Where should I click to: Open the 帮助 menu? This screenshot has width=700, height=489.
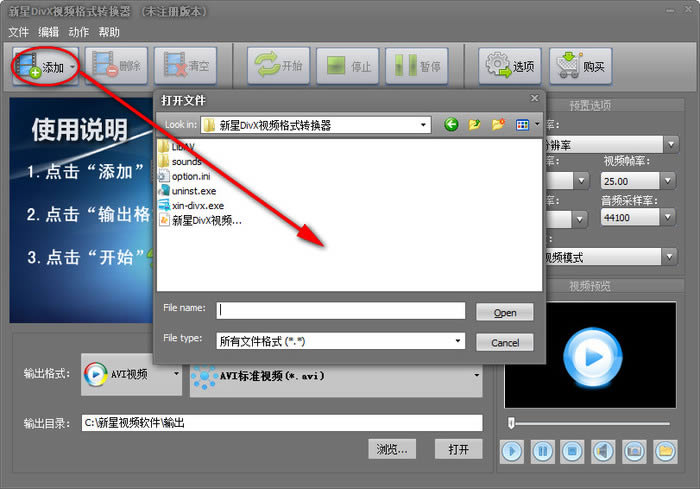click(x=109, y=32)
